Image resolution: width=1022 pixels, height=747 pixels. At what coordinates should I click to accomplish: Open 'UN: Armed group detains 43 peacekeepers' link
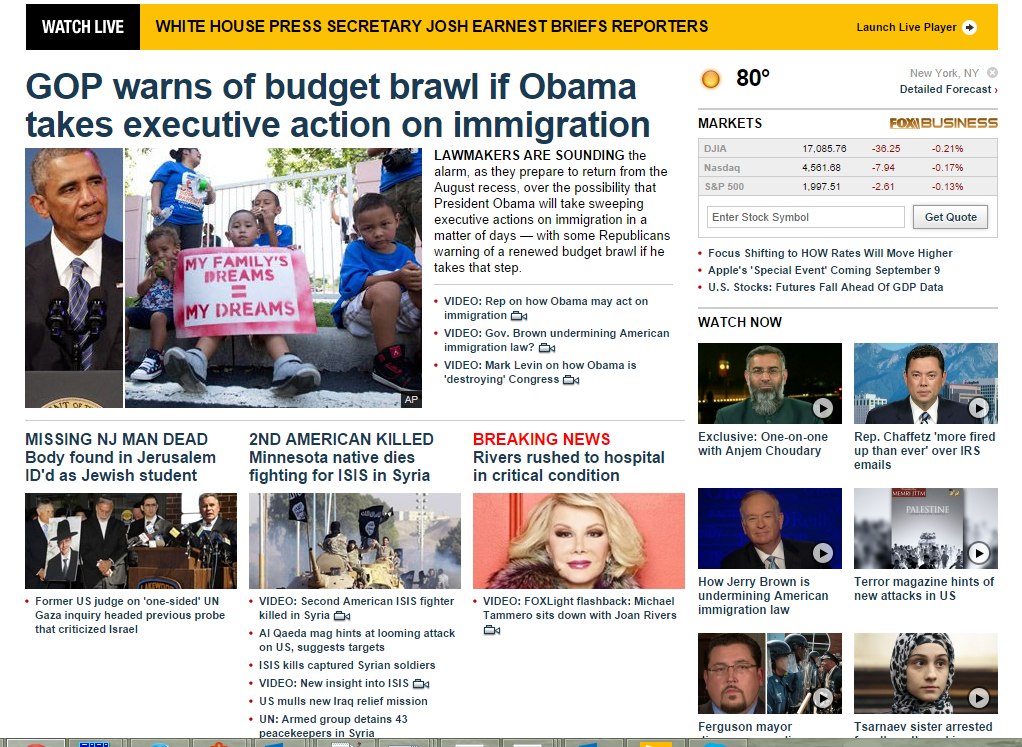[333, 726]
